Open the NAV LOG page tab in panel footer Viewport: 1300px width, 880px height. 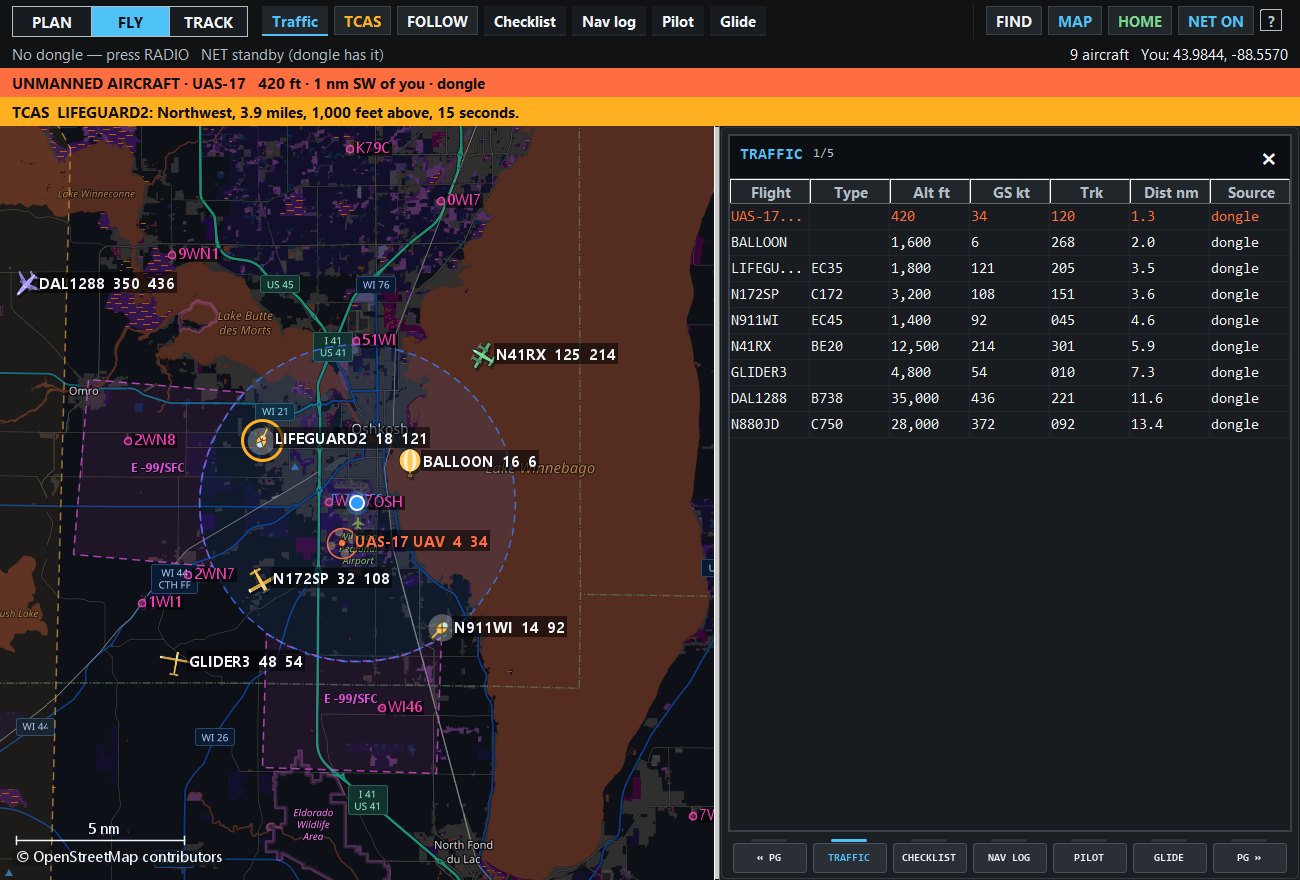click(1009, 857)
